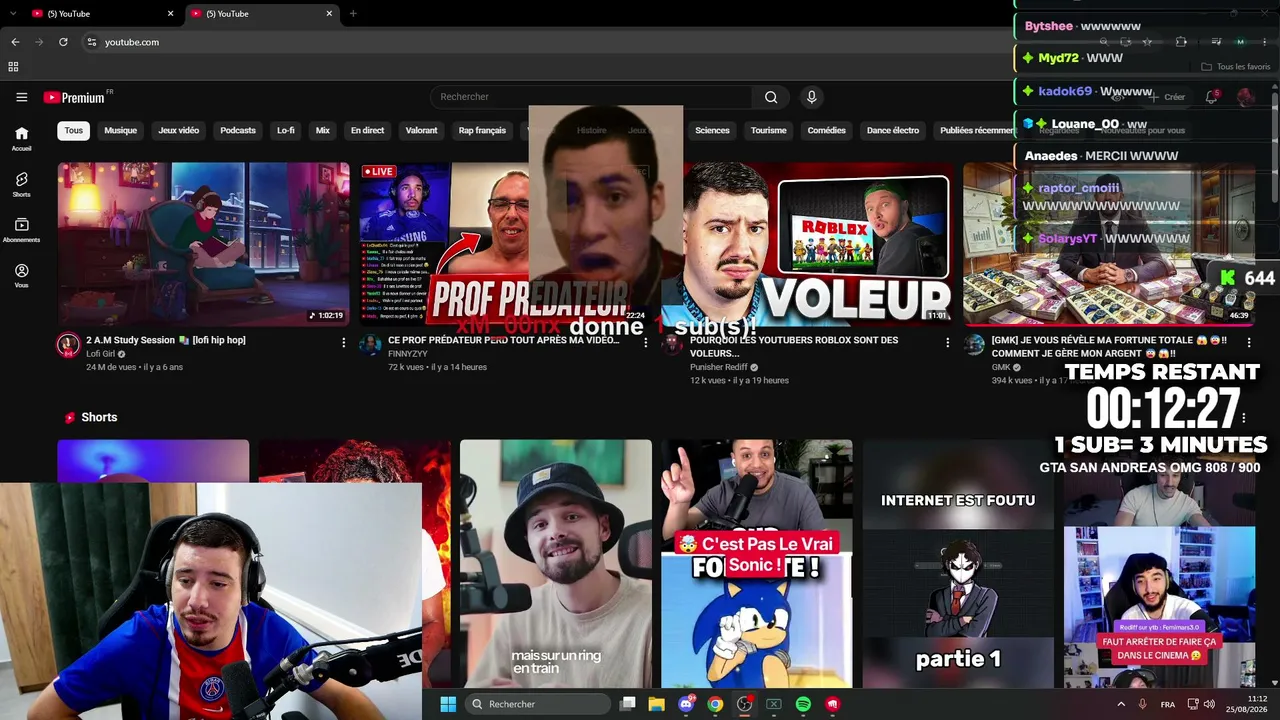Image resolution: width=1280 pixels, height=720 pixels.
Task: Open options for 2 A.M Study Session video
Action: [x=344, y=342]
